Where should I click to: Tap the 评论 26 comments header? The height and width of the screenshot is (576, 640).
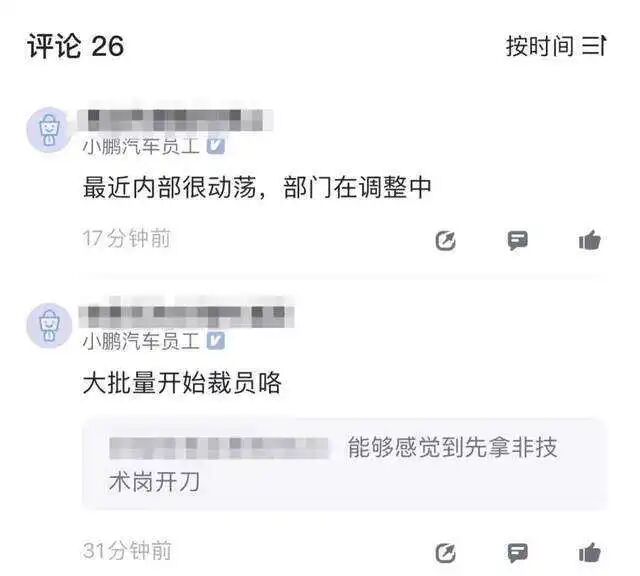coord(76,46)
